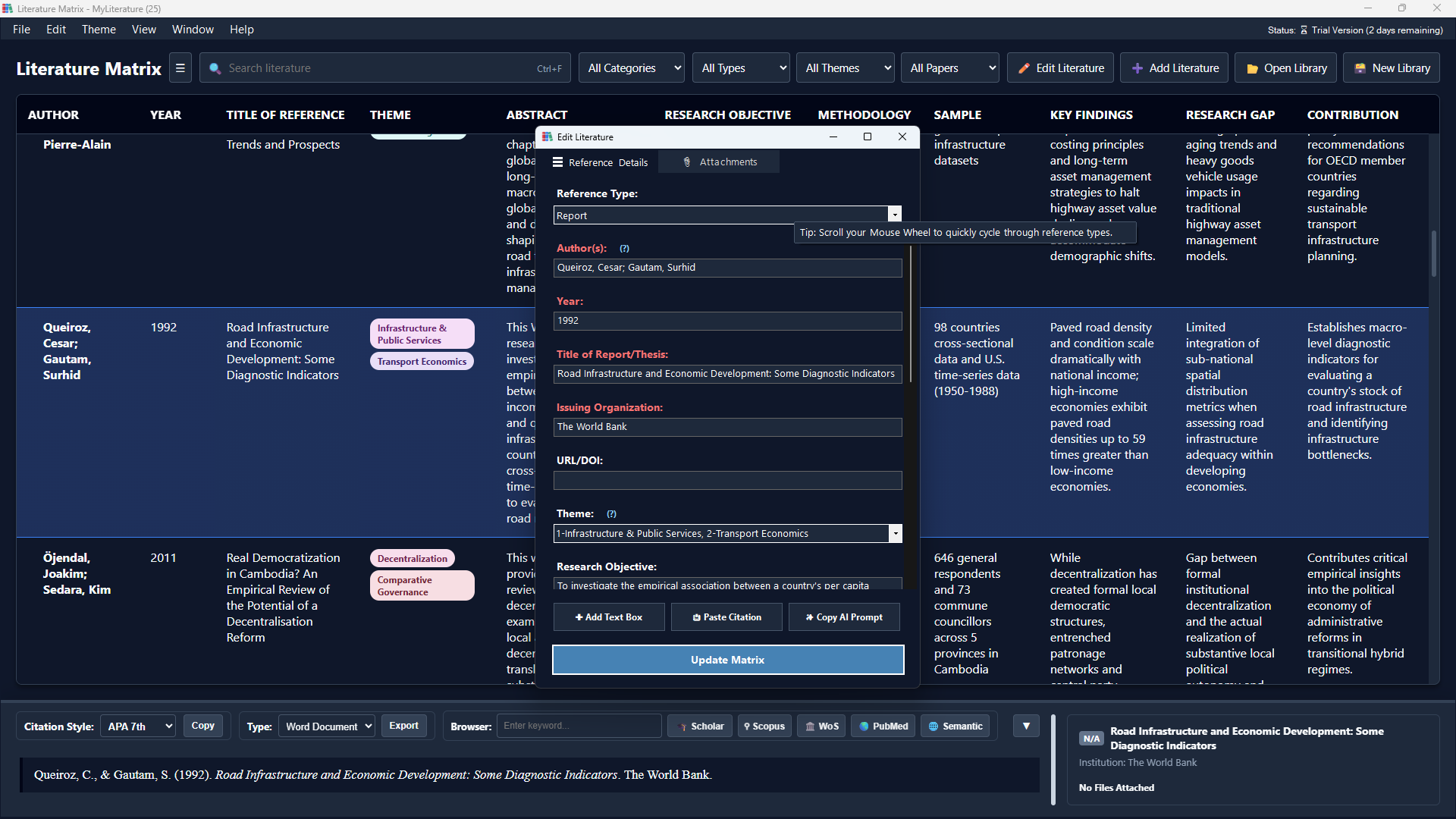Click the N/A badge in attachment panel
1456x819 pixels.
pos(1091,739)
